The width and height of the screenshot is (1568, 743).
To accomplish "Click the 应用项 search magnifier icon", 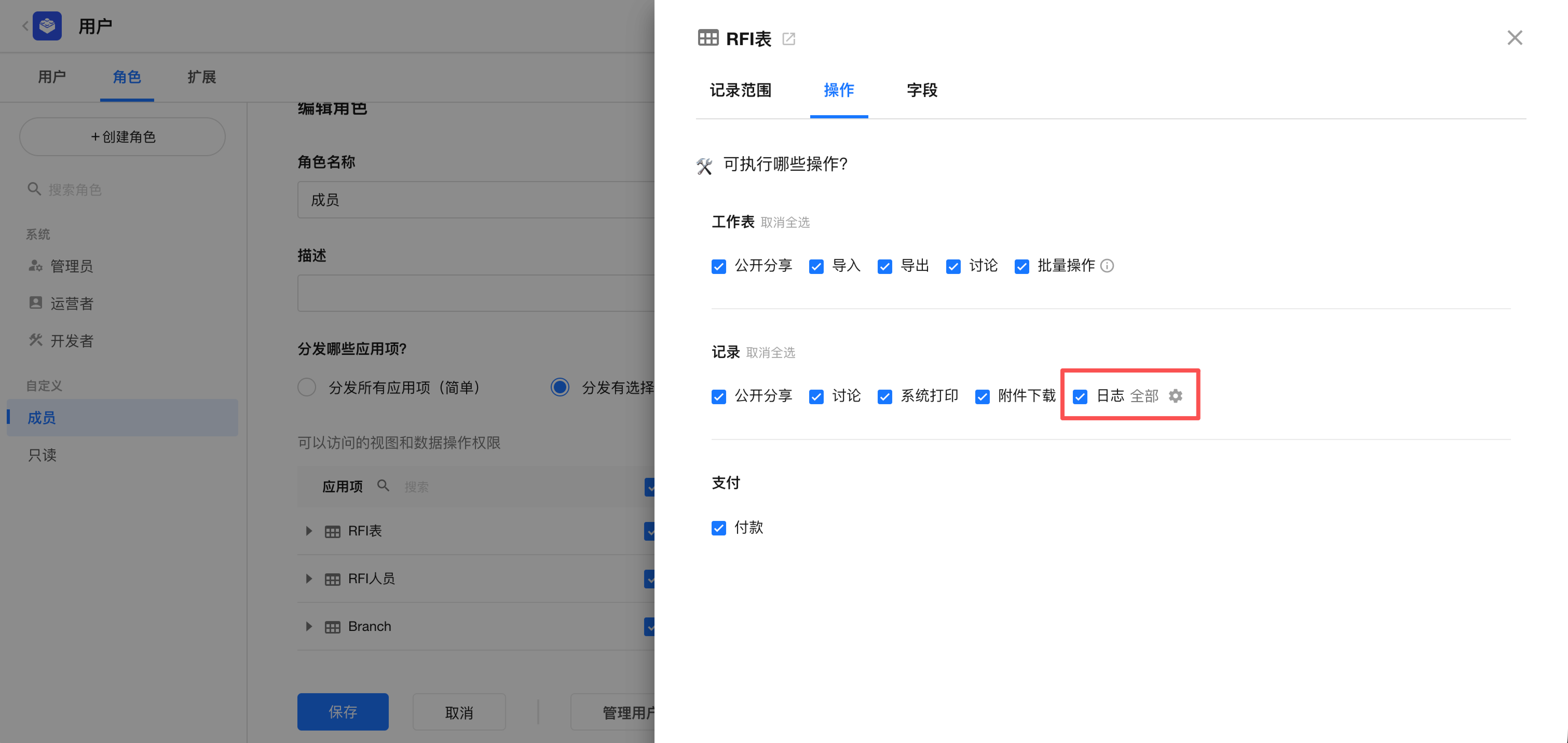I will [x=383, y=486].
